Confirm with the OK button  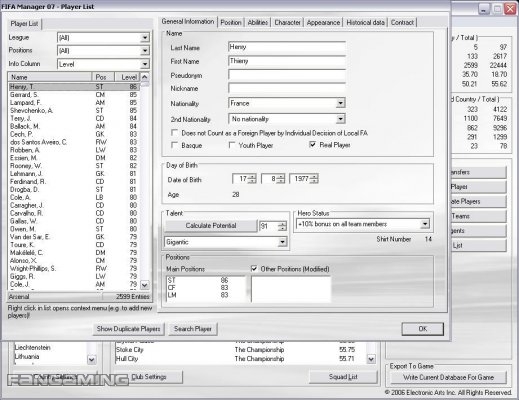(x=422, y=329)
